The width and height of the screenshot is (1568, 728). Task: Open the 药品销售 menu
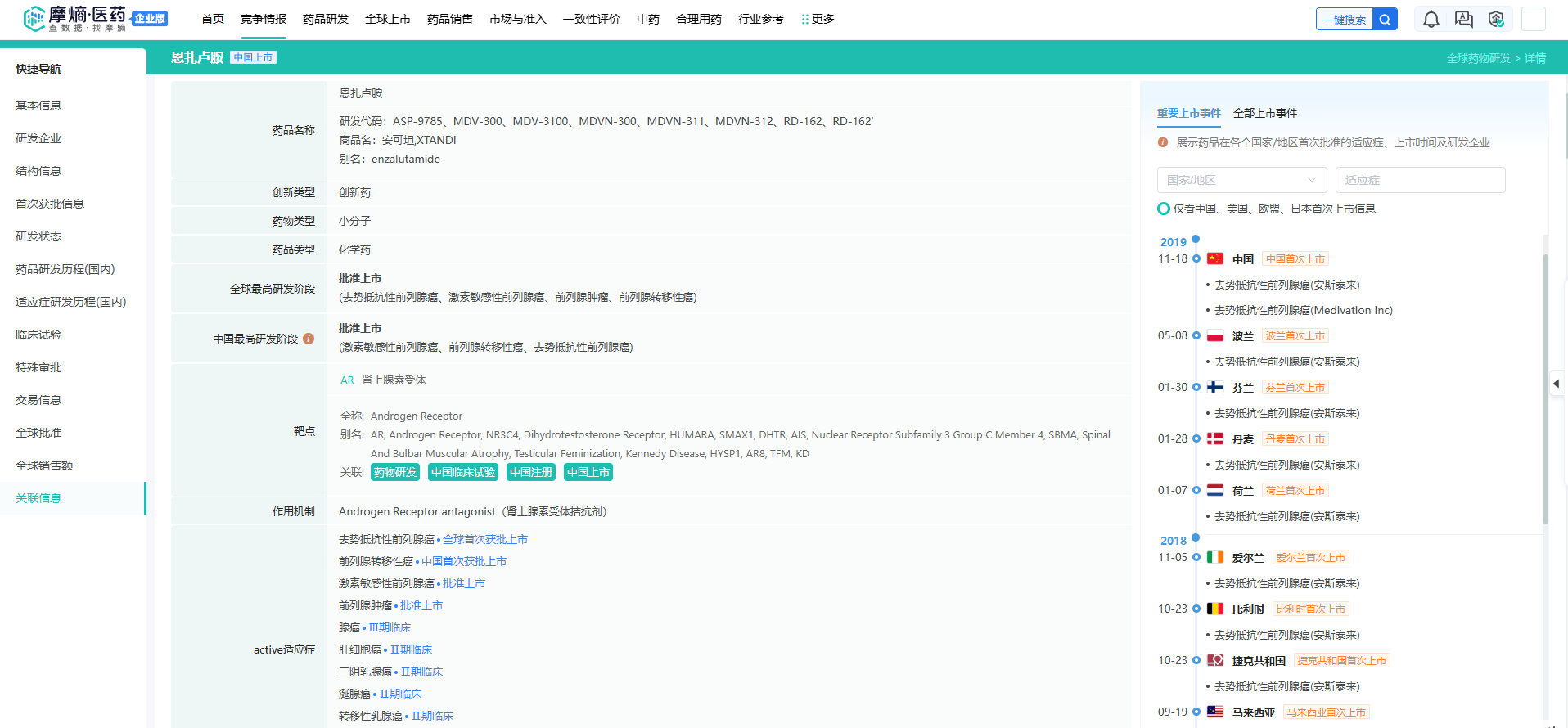[450, 19]
